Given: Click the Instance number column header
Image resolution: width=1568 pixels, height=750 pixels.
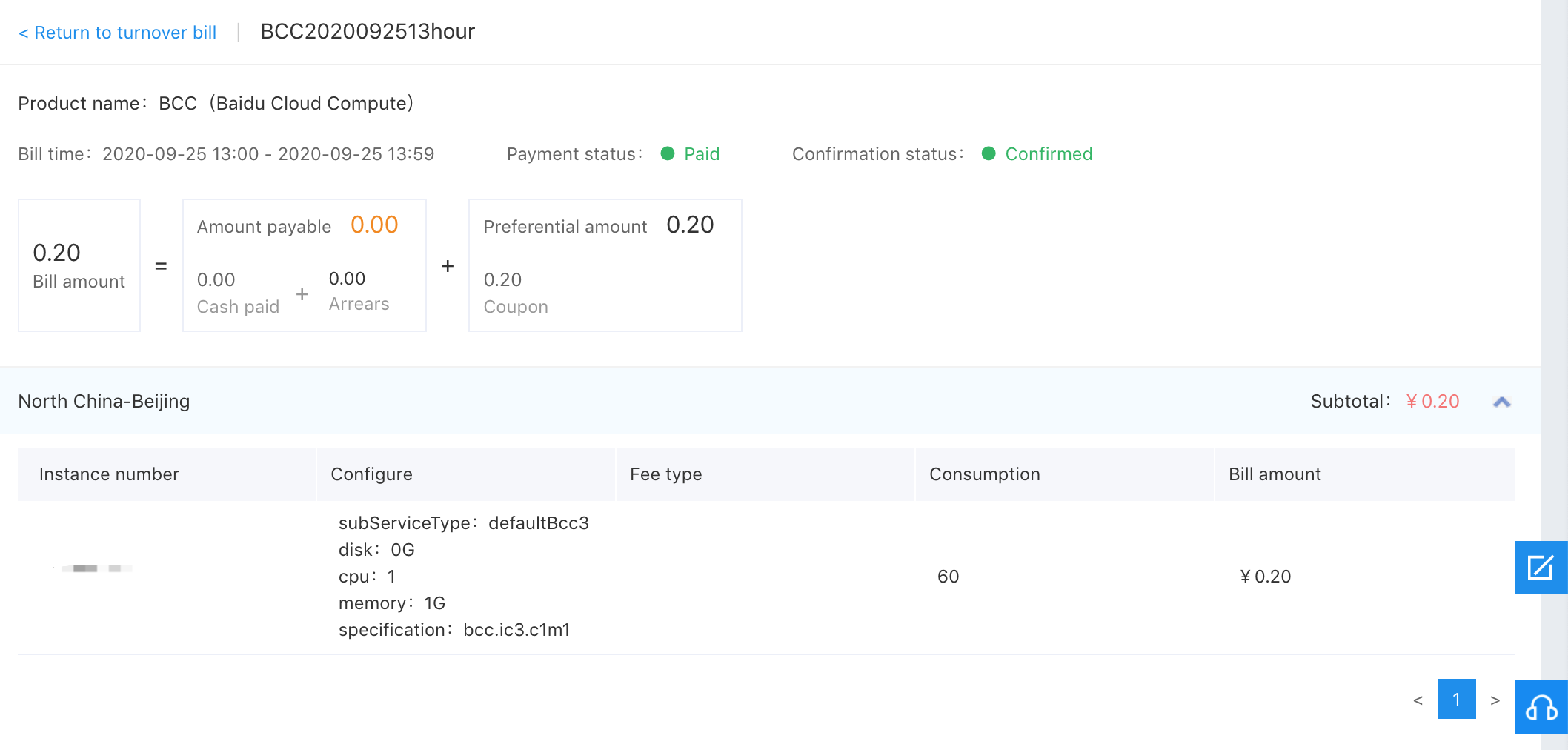Looking at the screenshot, I should pos(109,474).
